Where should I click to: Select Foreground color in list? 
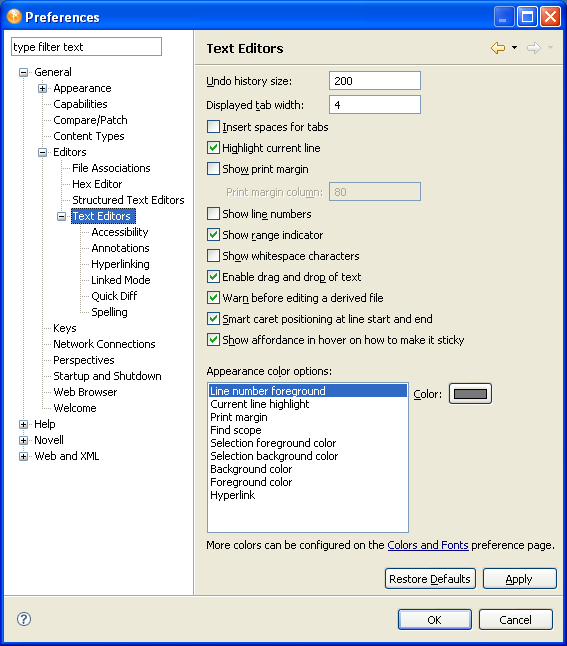308,482
